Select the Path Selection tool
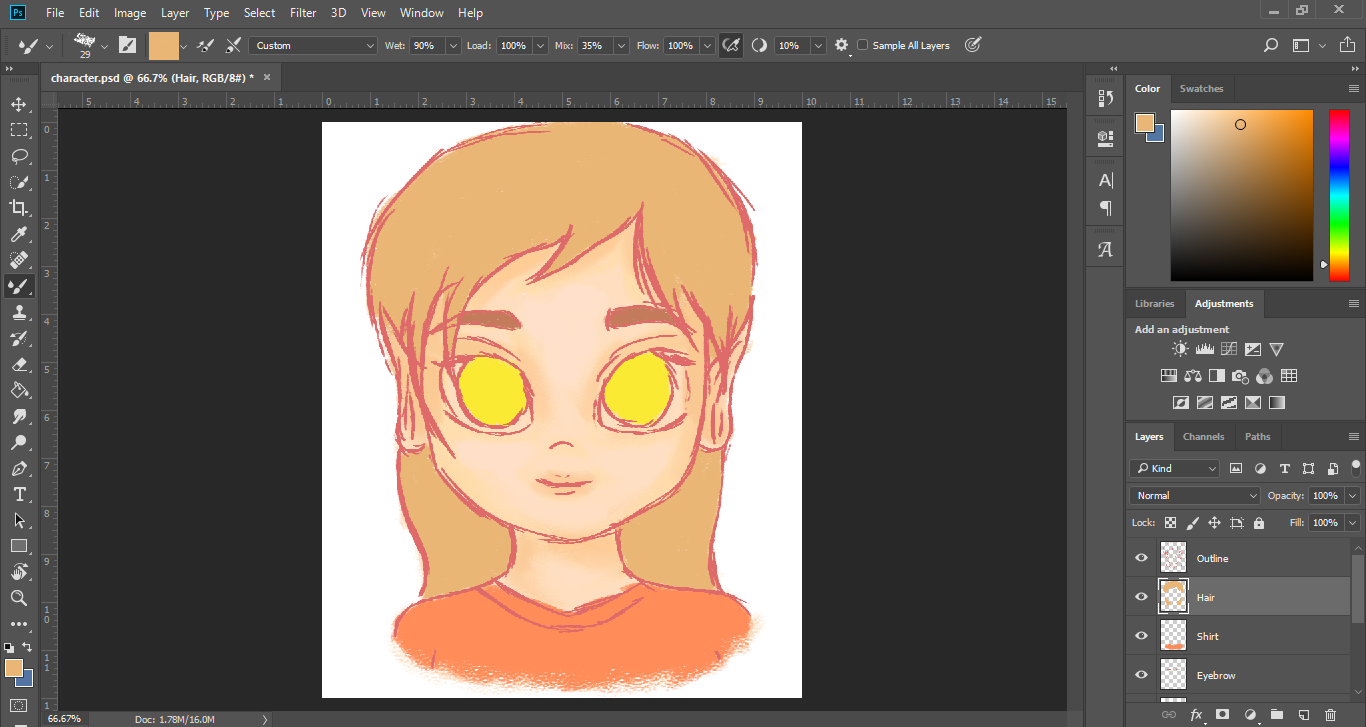 click(19, 520)
